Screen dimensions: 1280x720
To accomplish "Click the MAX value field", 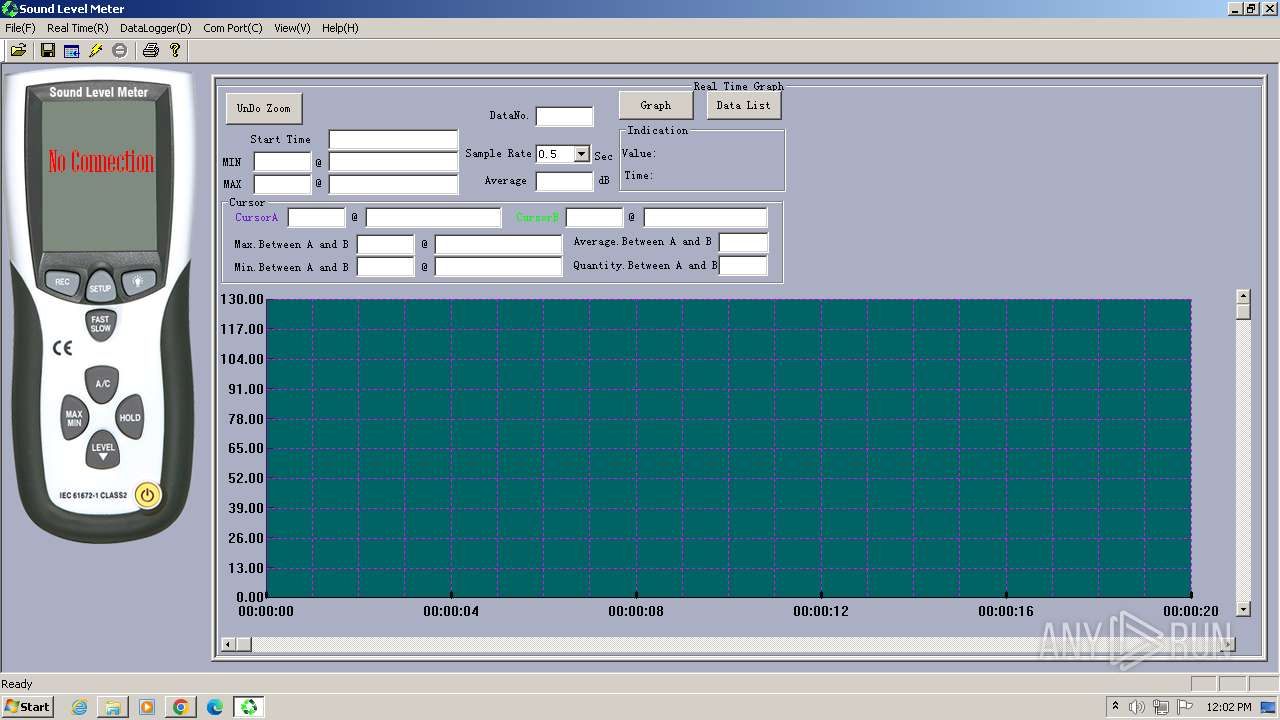I will [x=283, y=184].
